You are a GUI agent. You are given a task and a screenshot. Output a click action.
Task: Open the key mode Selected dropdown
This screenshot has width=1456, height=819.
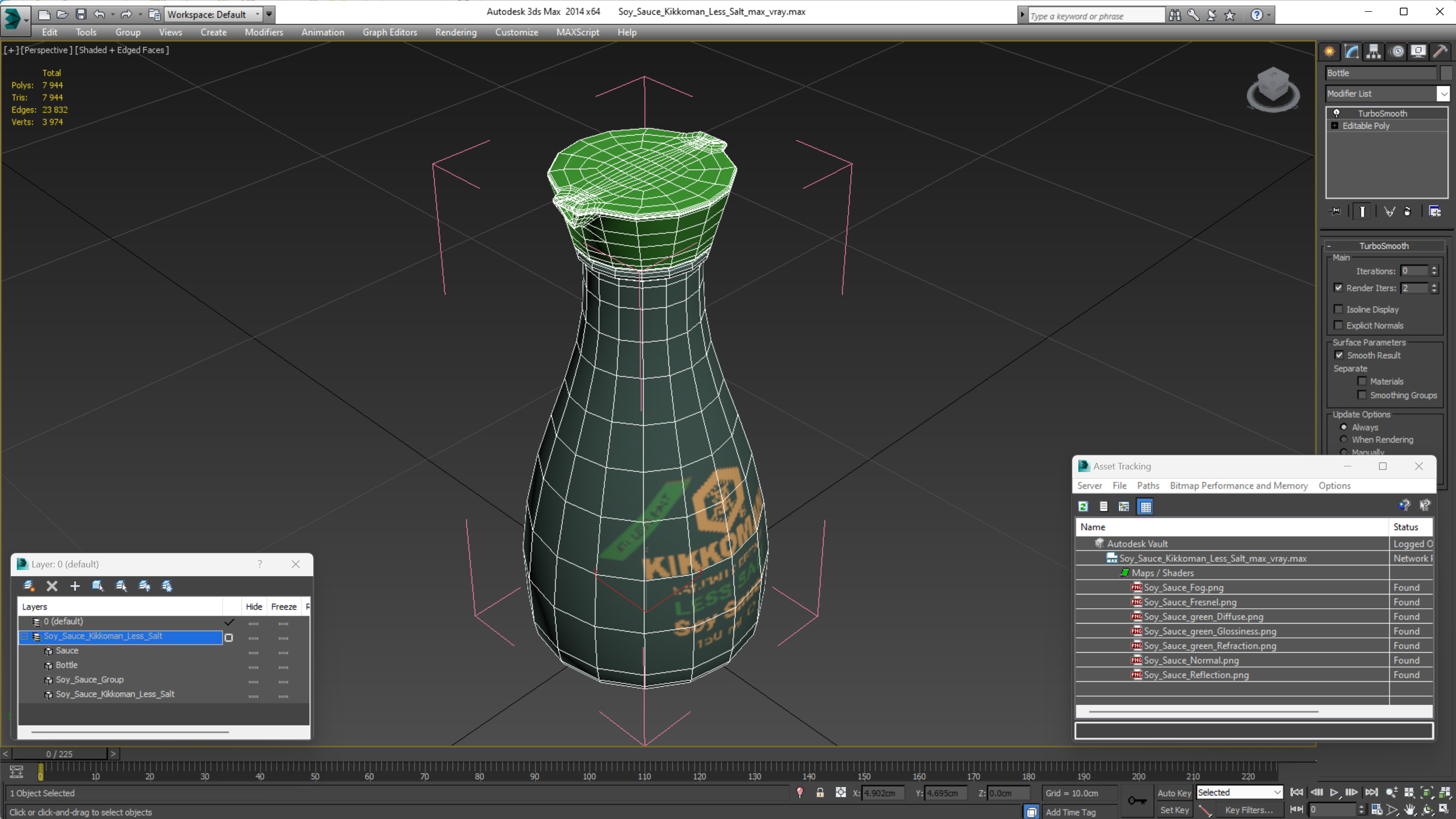coord(1239,792)
